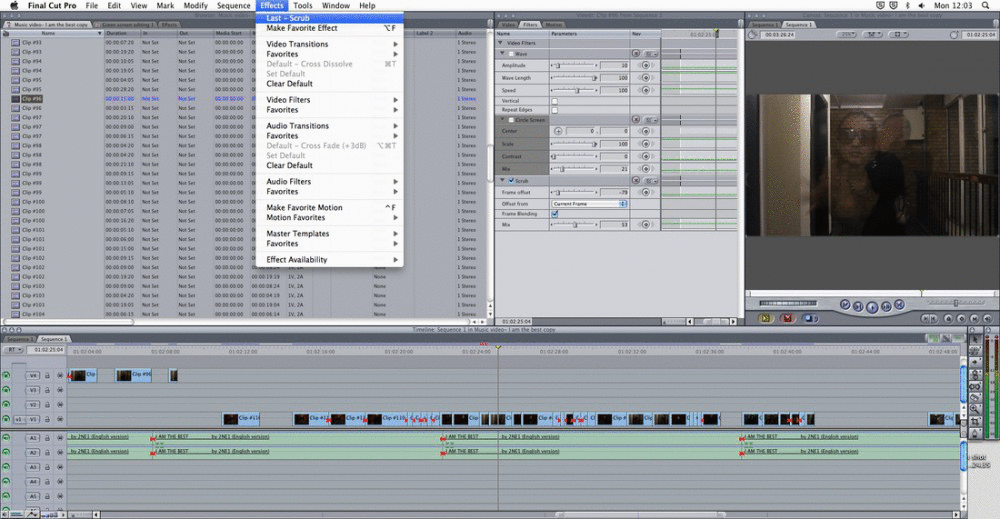Choose Make Favorite Effect menu item
The height and width of the screenshot is (519, 1000).
click(301, 28)
